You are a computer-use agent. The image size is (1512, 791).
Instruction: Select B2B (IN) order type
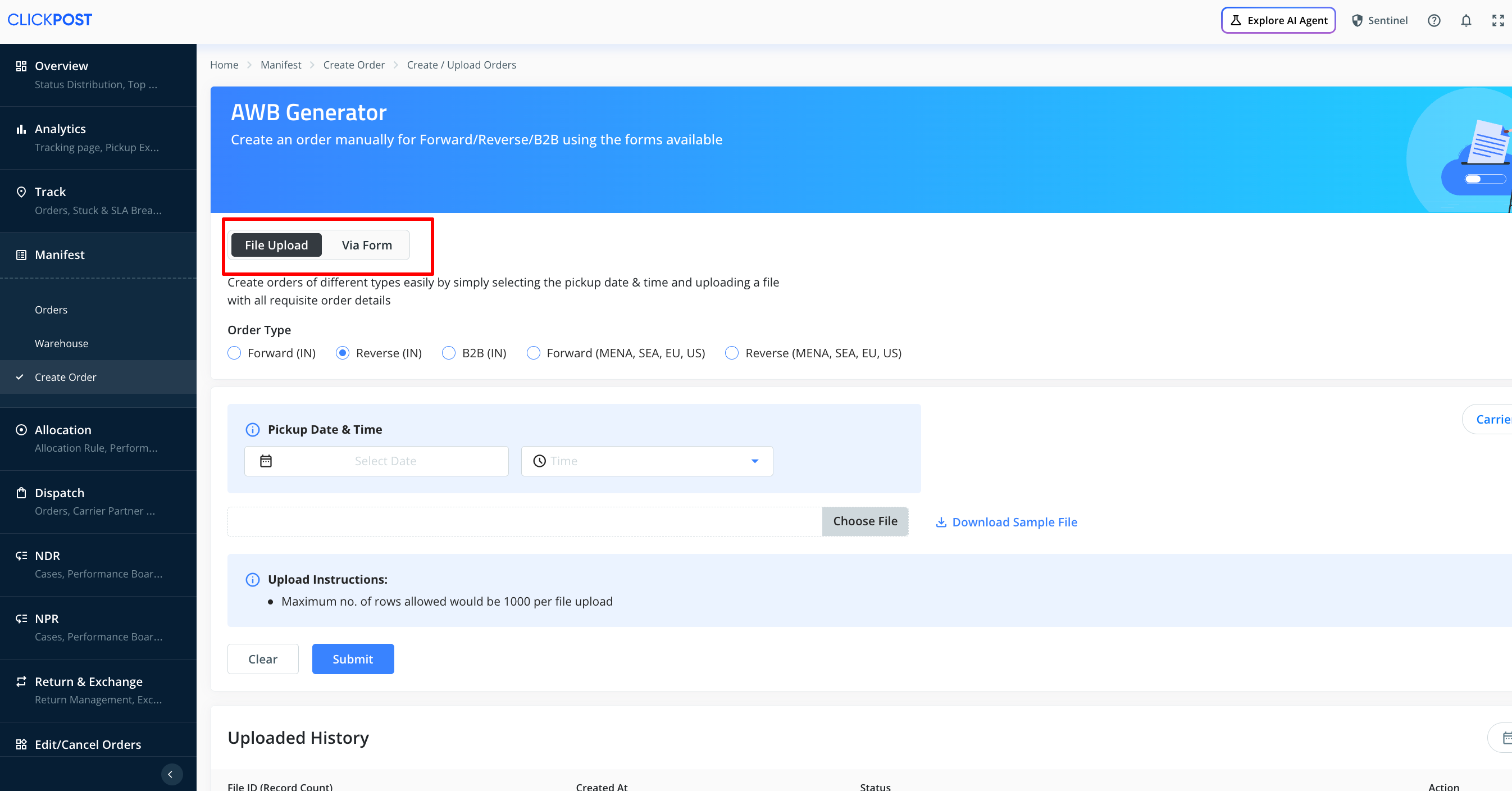(x=448, y=353)
